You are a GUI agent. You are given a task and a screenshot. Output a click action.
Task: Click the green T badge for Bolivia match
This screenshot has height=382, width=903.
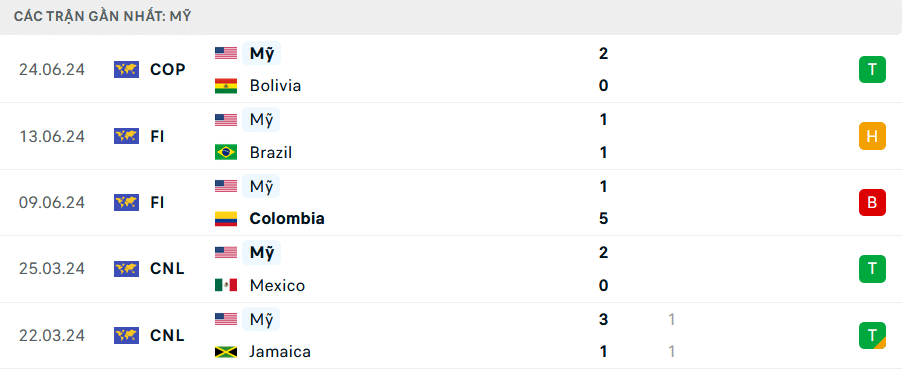(x=872, y=70)
